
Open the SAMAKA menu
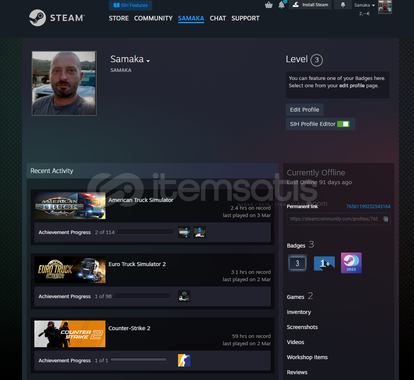click(x=191, y=18)
